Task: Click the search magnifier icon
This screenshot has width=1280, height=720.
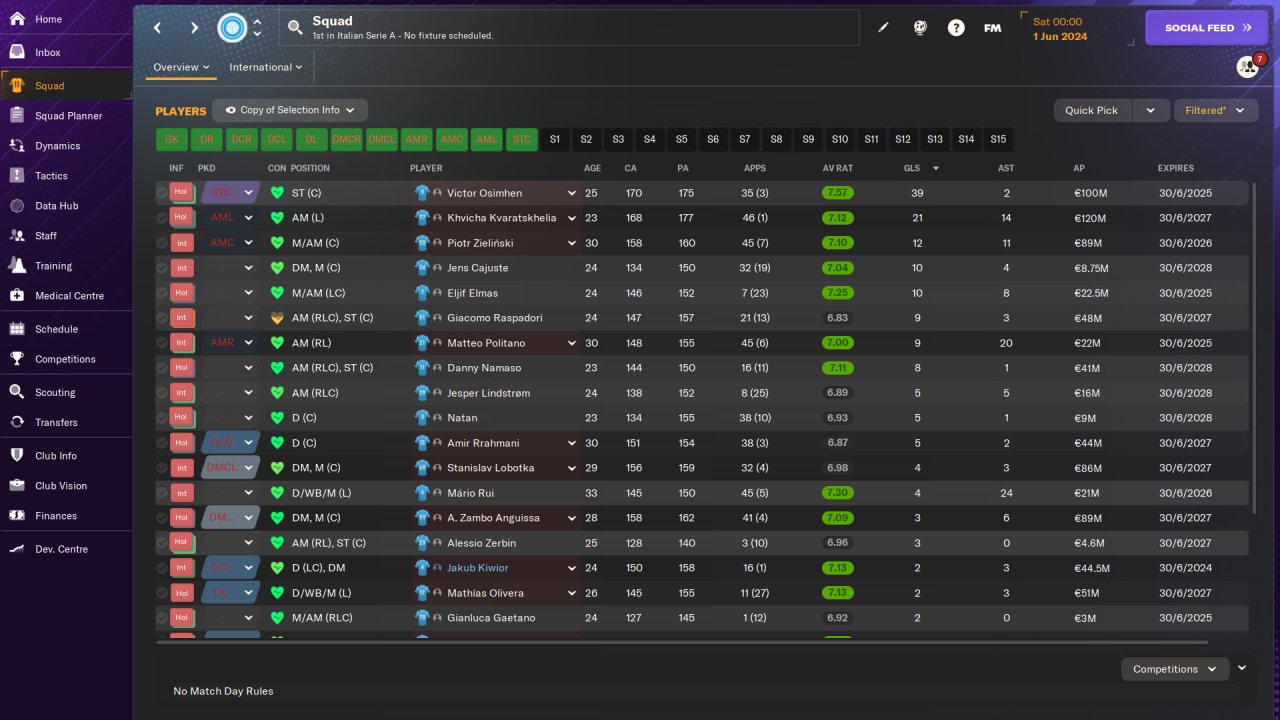Action: pyautogui.click(x=295, y=28)
